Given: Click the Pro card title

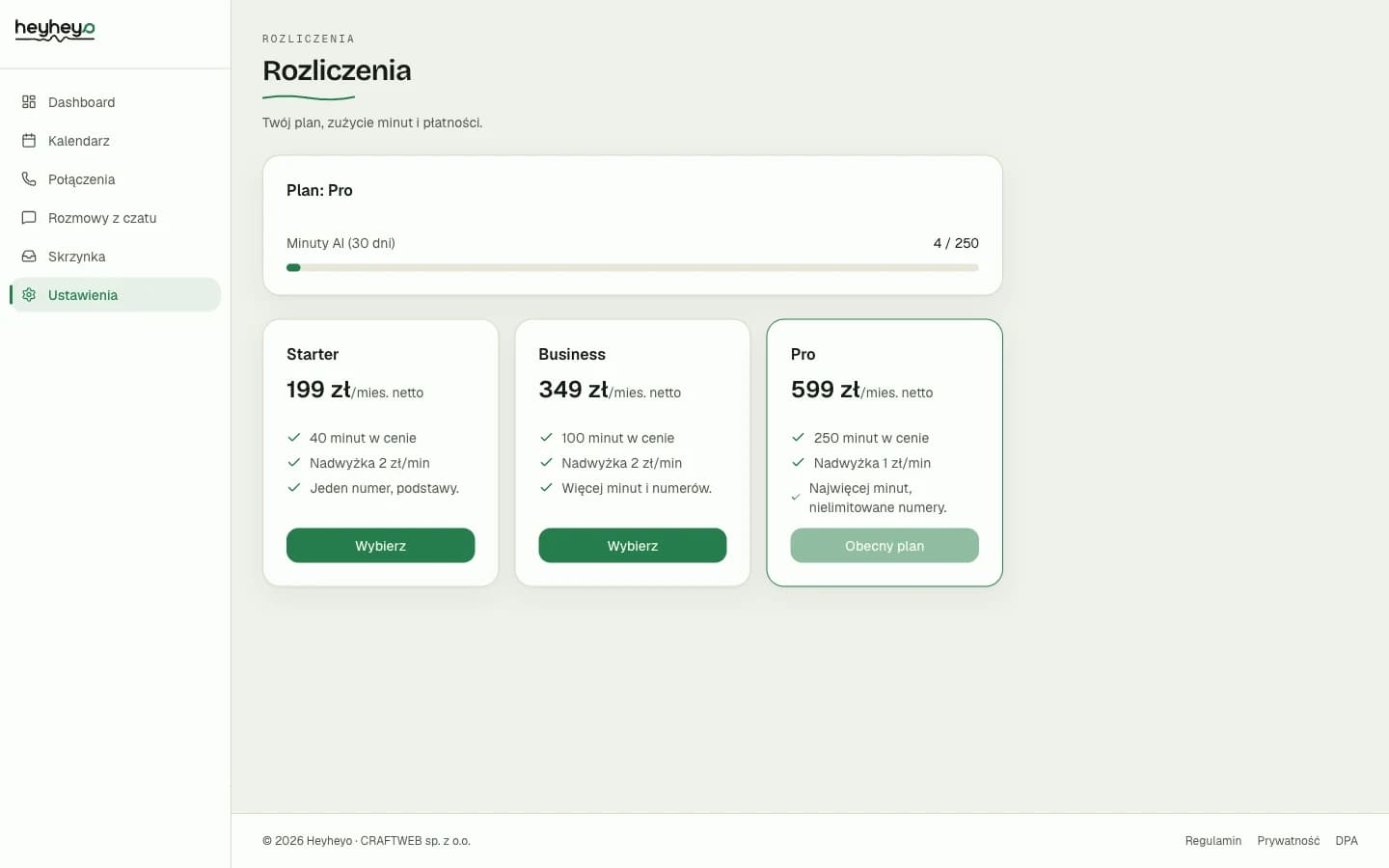Looking at the screenshot, I should coord(803,354).
